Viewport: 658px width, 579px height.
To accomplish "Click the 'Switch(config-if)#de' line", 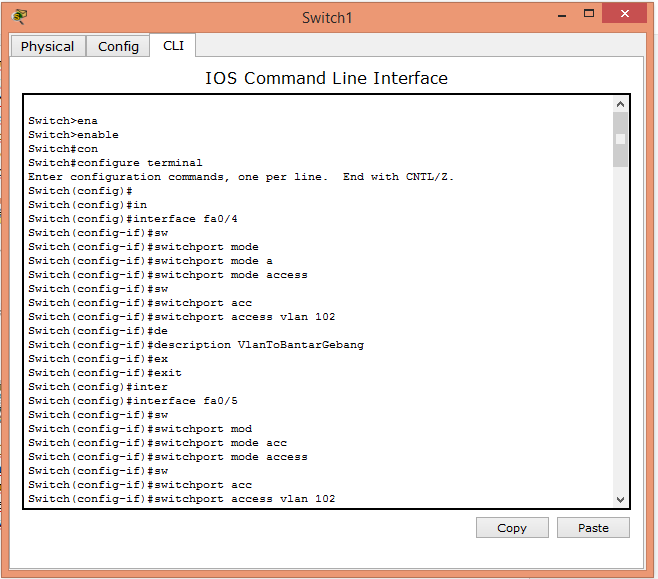I will click(x=98, y=331).
